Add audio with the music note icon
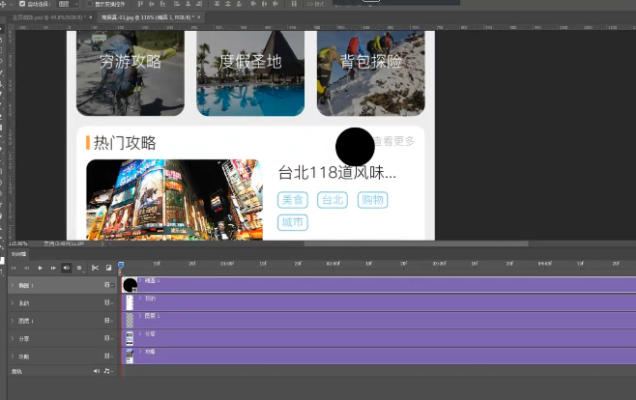The image size is (636, 400). [x=107, y=371]
